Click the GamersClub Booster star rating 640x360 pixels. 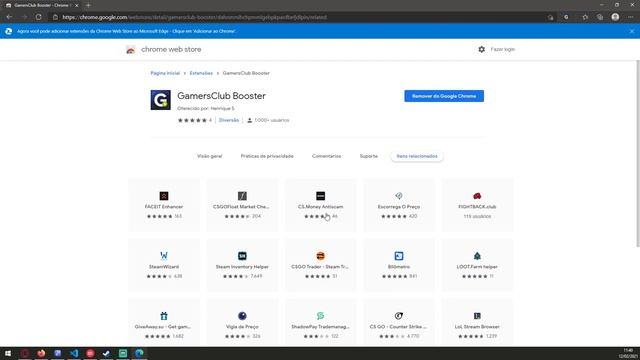(192, 120)
